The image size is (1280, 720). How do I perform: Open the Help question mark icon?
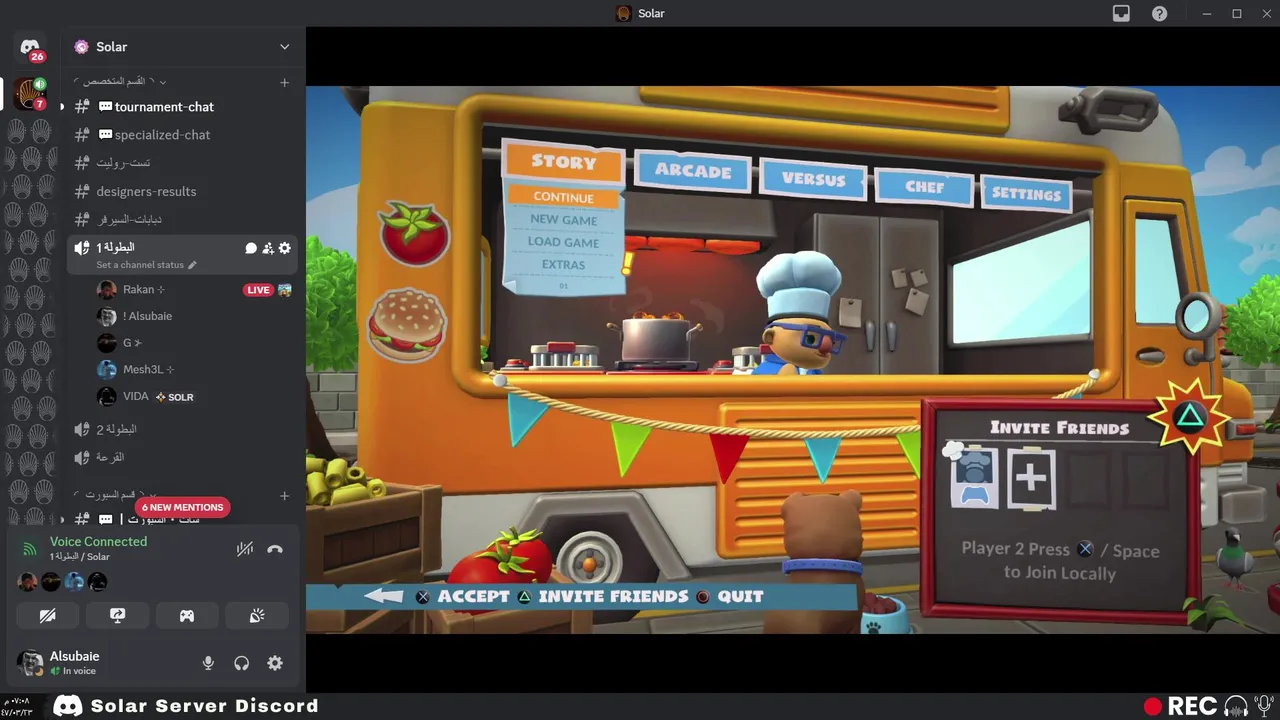[1159, 13]
